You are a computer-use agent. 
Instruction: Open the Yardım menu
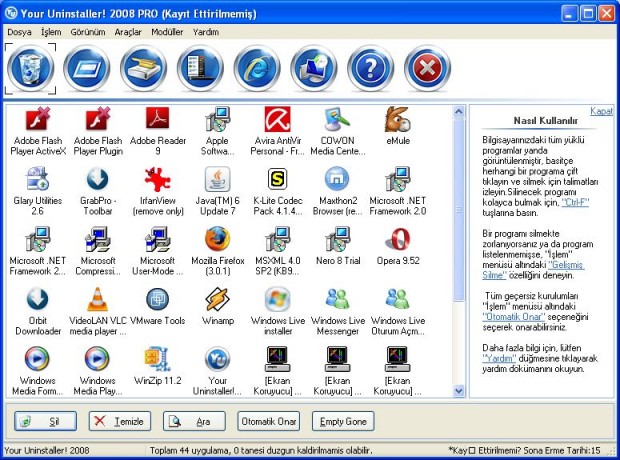pyautogui.click(x=206, y=32)
